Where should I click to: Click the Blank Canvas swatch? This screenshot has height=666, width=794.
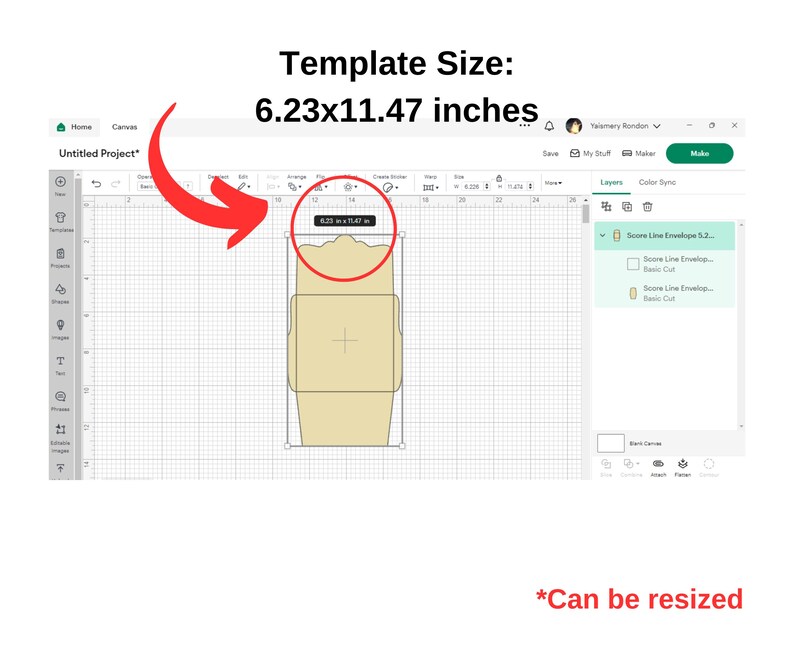tap(611, 443)
